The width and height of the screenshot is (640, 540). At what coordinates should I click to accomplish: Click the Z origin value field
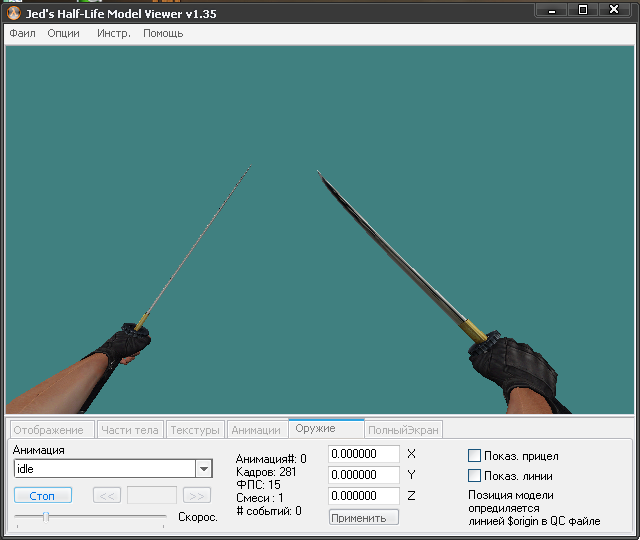click(364, 496)
